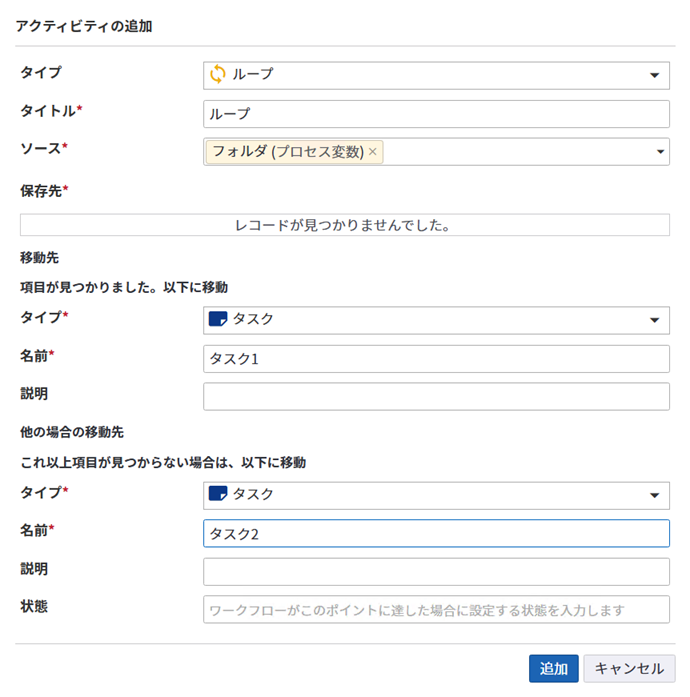Click the 説明 field below タスク1
Image resolution: width=690 pixels, height=697 pixels.
[436, 397]
